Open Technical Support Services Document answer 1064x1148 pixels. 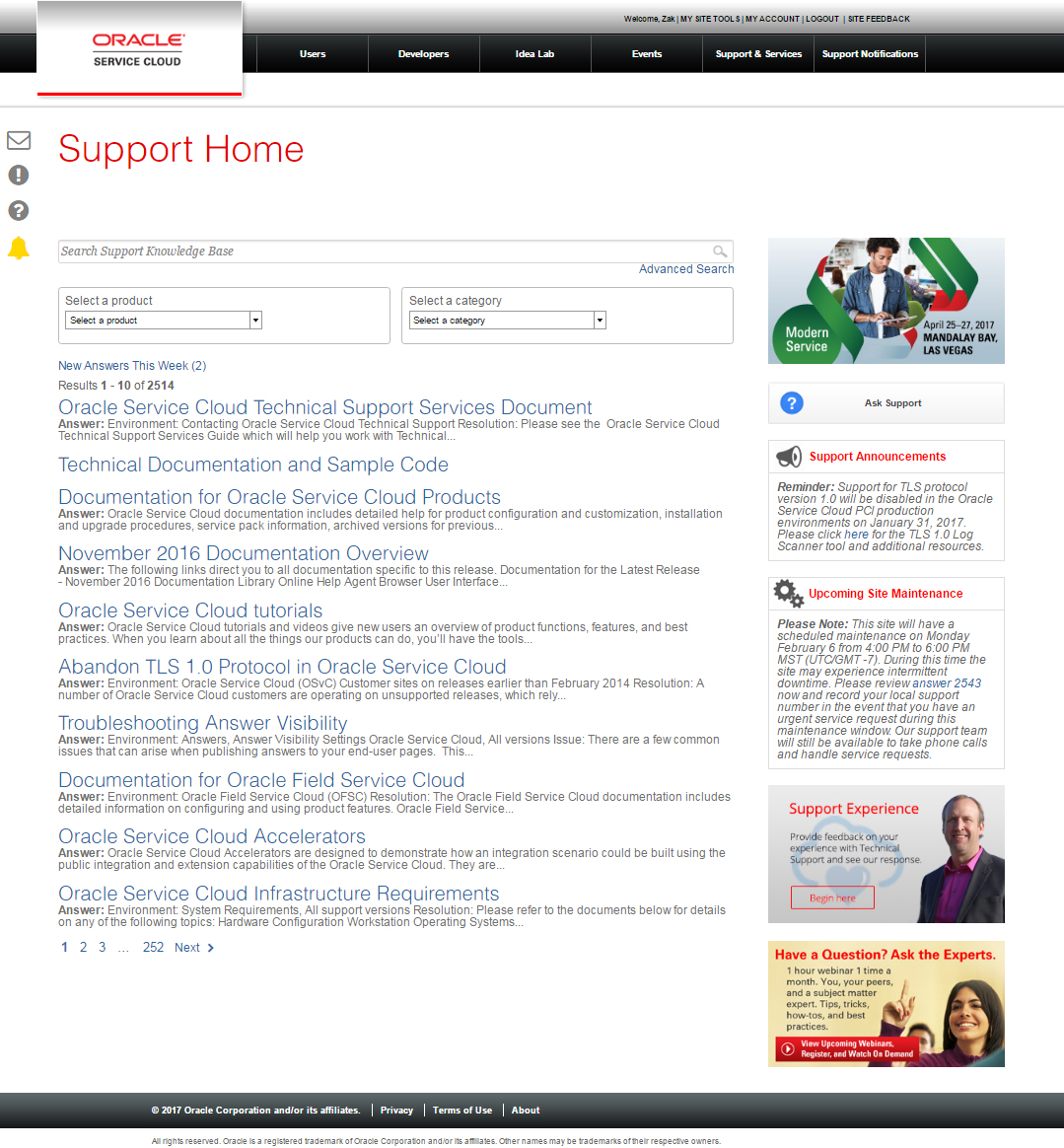[x=325, y=407]
